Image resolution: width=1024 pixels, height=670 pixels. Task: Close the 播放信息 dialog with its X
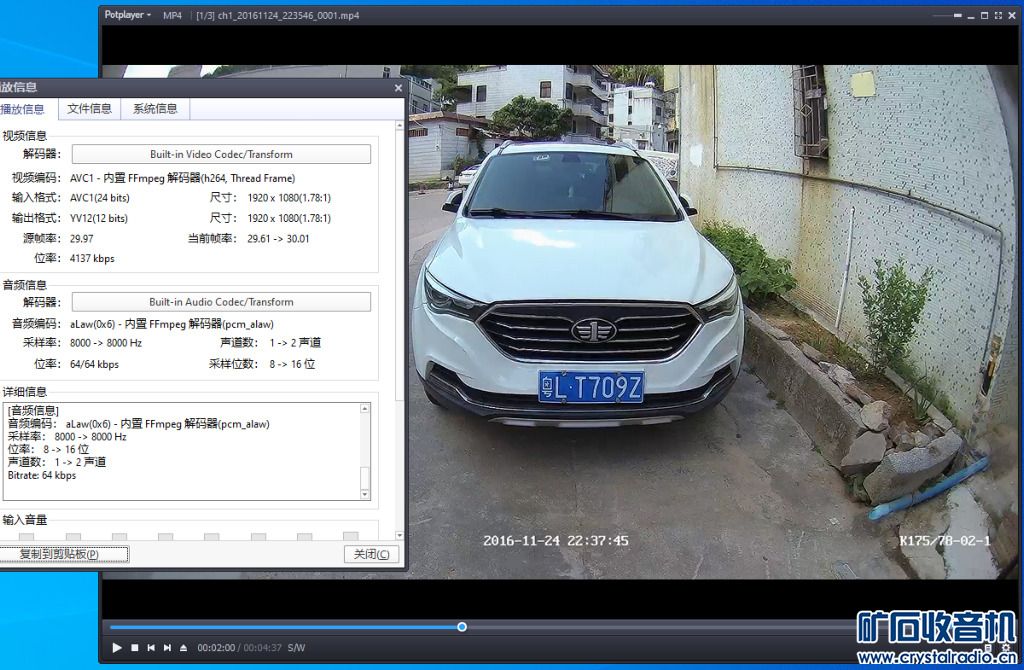click(x=398, y=88)
